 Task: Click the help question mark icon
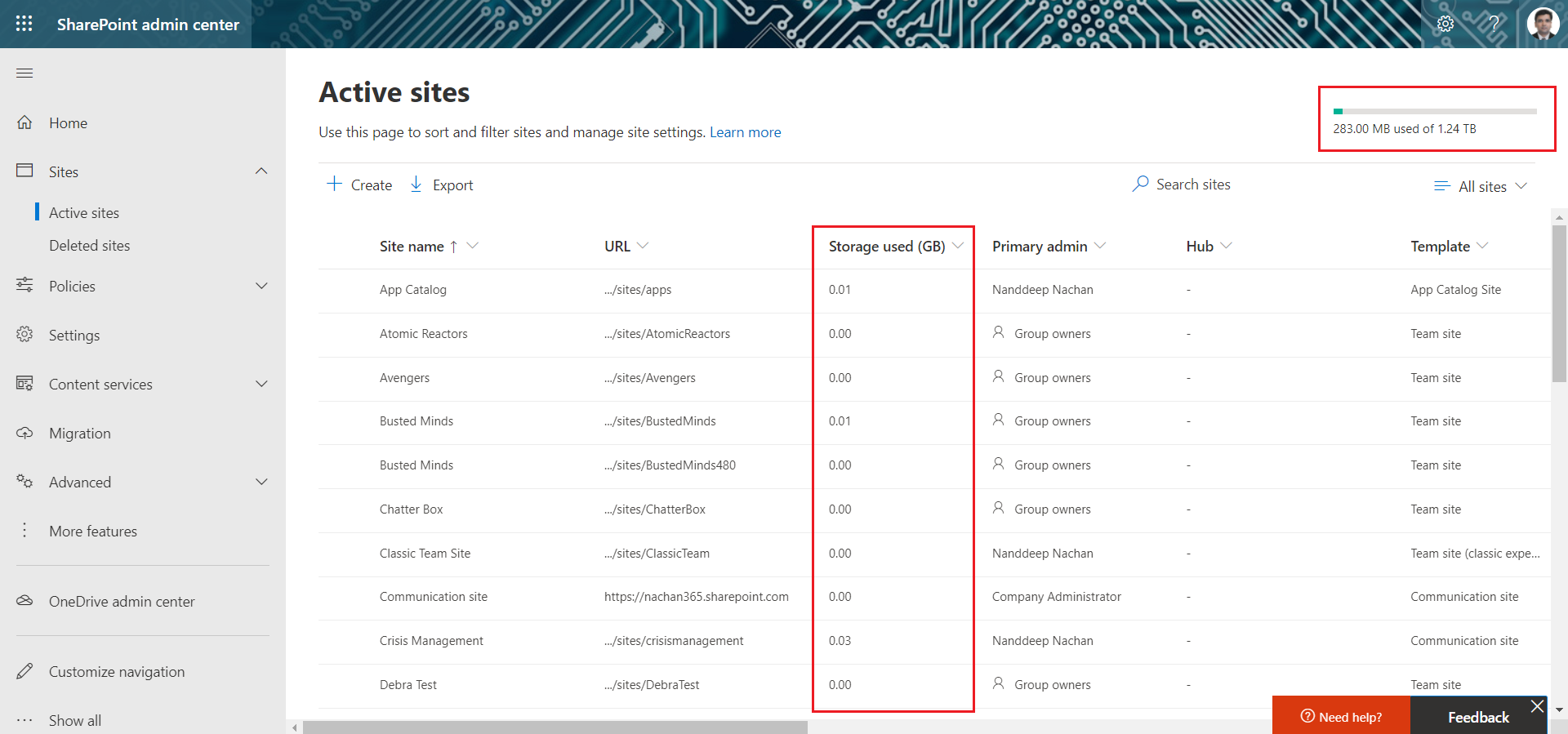tap(1494, 24)
